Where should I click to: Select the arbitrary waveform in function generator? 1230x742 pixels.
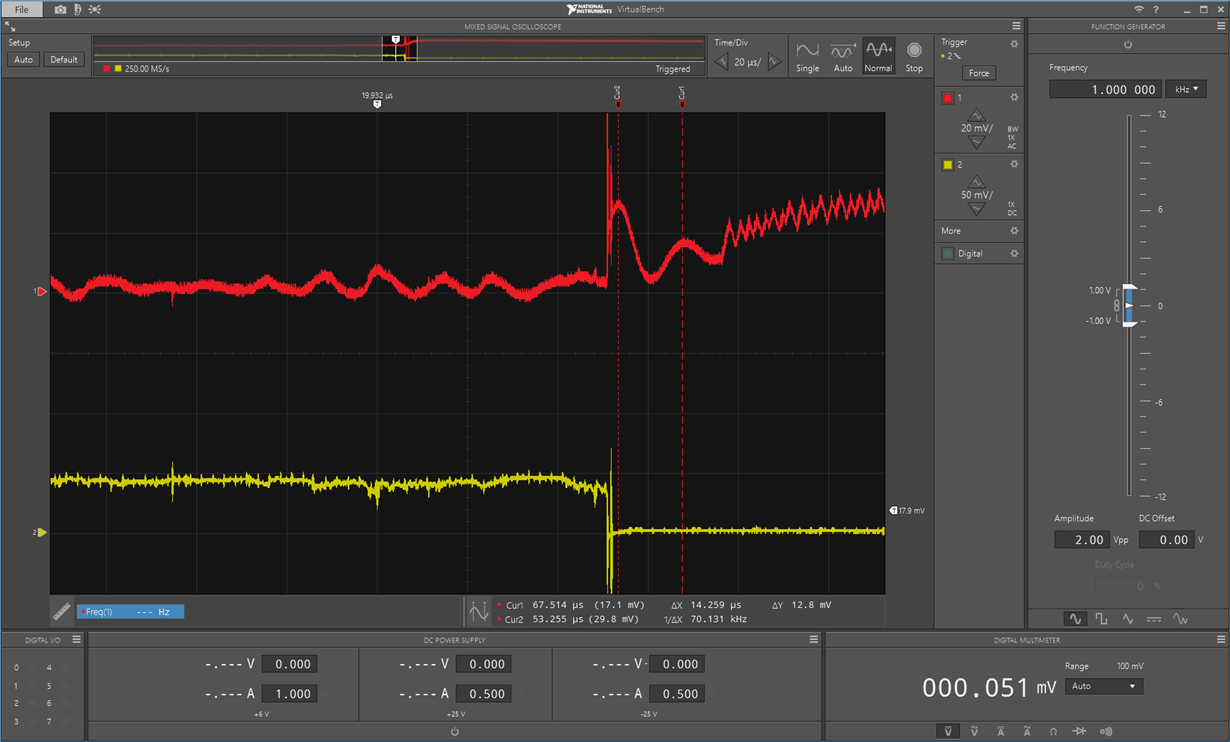[1181, 620]
